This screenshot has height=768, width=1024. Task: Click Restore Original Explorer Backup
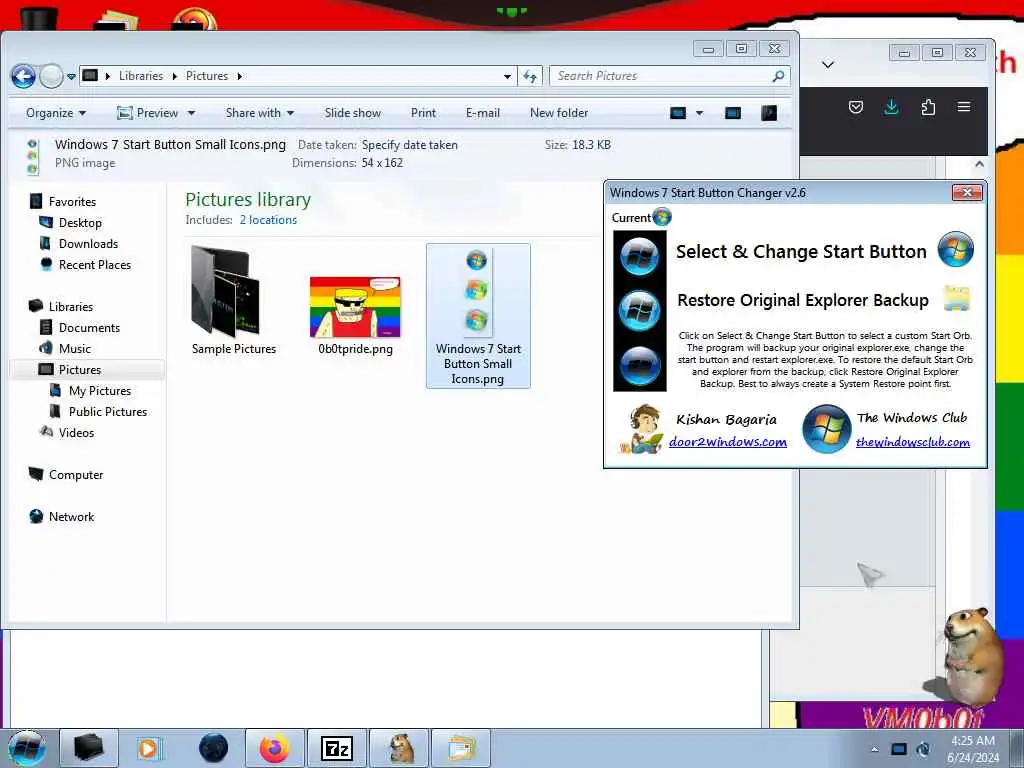pyautogui.click(x=803, y=300)
